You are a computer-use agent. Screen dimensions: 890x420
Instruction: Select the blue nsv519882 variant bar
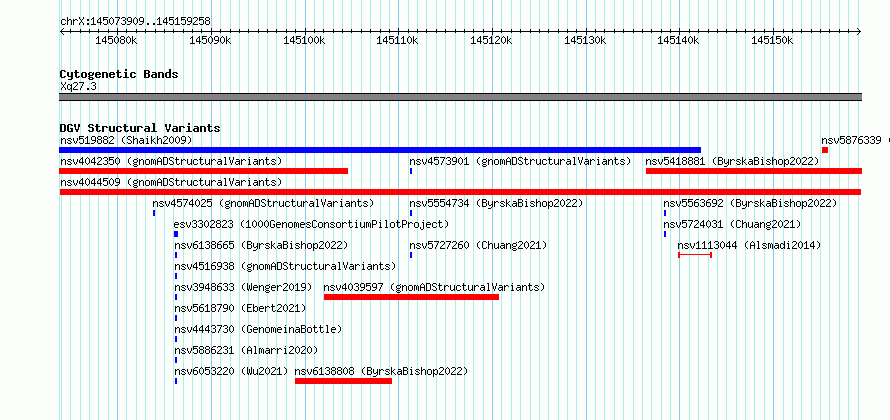380,150
